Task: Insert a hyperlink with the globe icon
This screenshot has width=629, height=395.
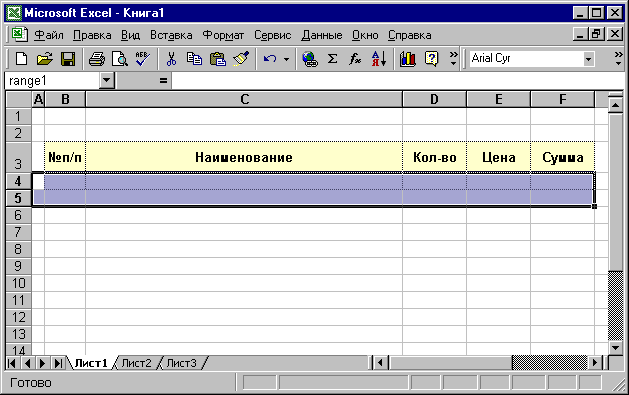Action: coord(309,59)
